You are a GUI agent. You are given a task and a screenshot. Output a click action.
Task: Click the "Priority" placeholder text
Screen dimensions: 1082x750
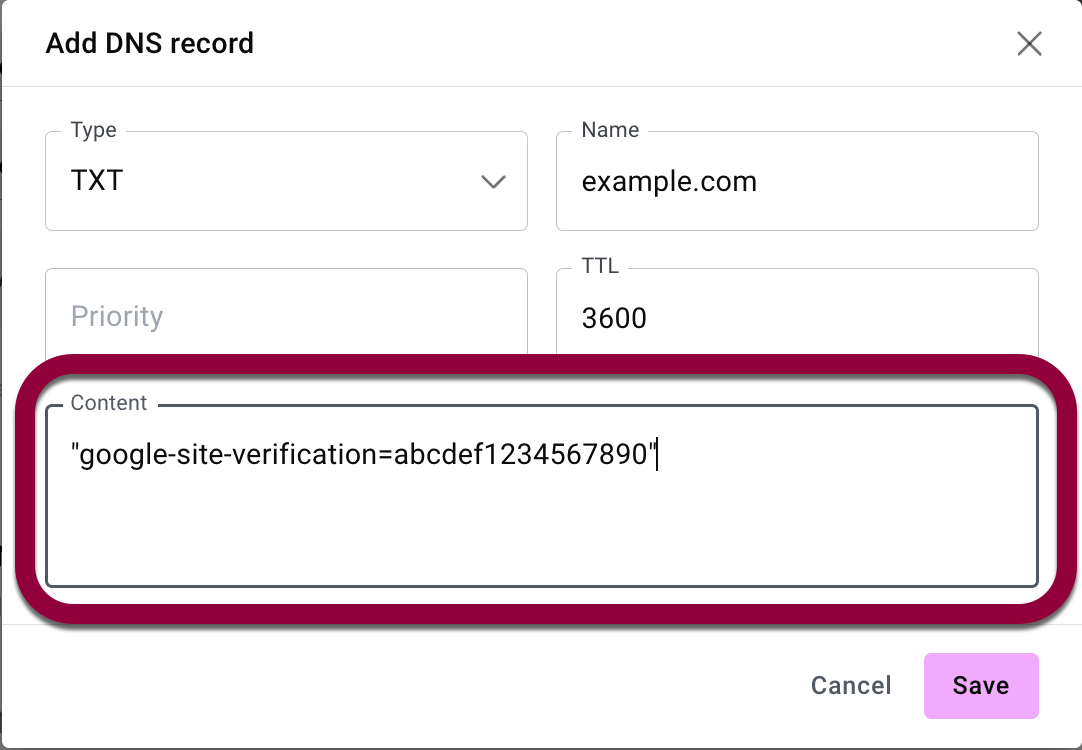(117, 317)
